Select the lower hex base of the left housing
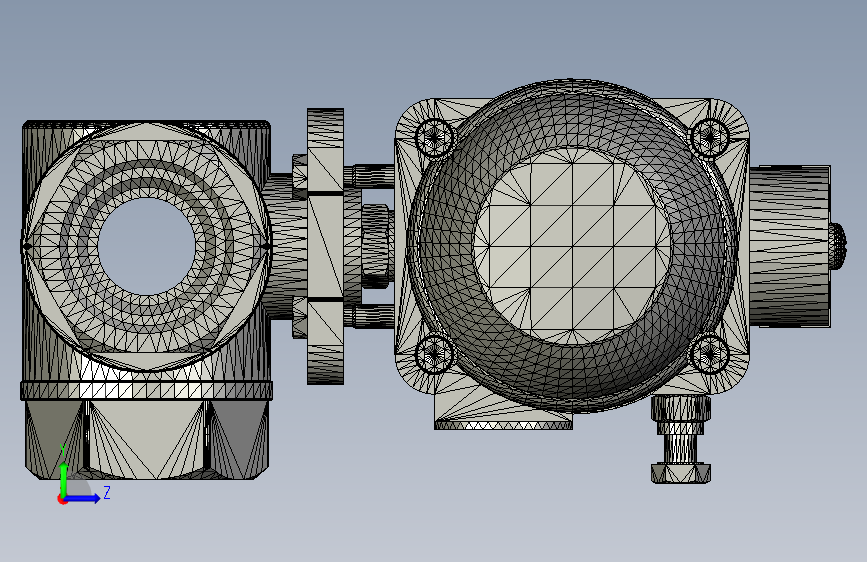 pyautogui.click(x=147, y=440)
